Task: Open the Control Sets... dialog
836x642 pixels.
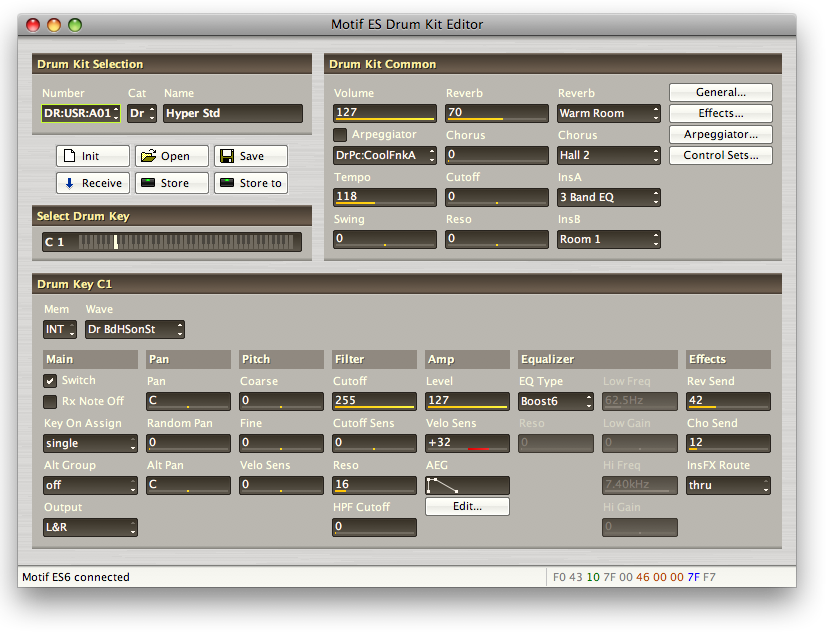Action: coord(720,155)
